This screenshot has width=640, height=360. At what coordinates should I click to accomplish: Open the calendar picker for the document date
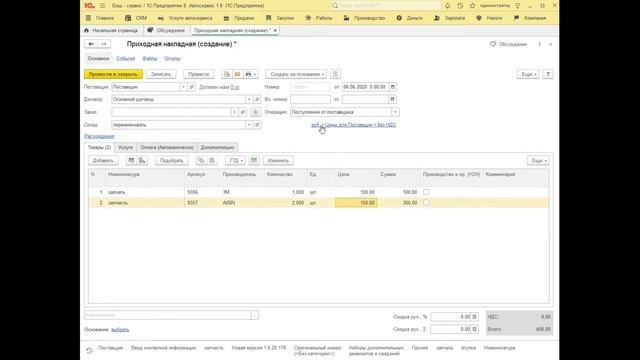[393, 87]
